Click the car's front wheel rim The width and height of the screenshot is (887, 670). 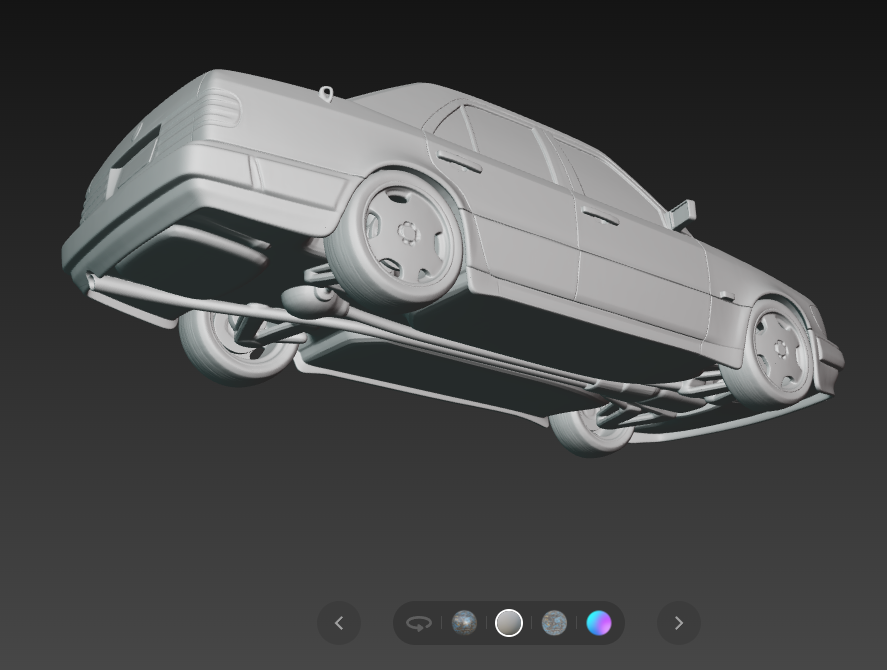[780, 348]
